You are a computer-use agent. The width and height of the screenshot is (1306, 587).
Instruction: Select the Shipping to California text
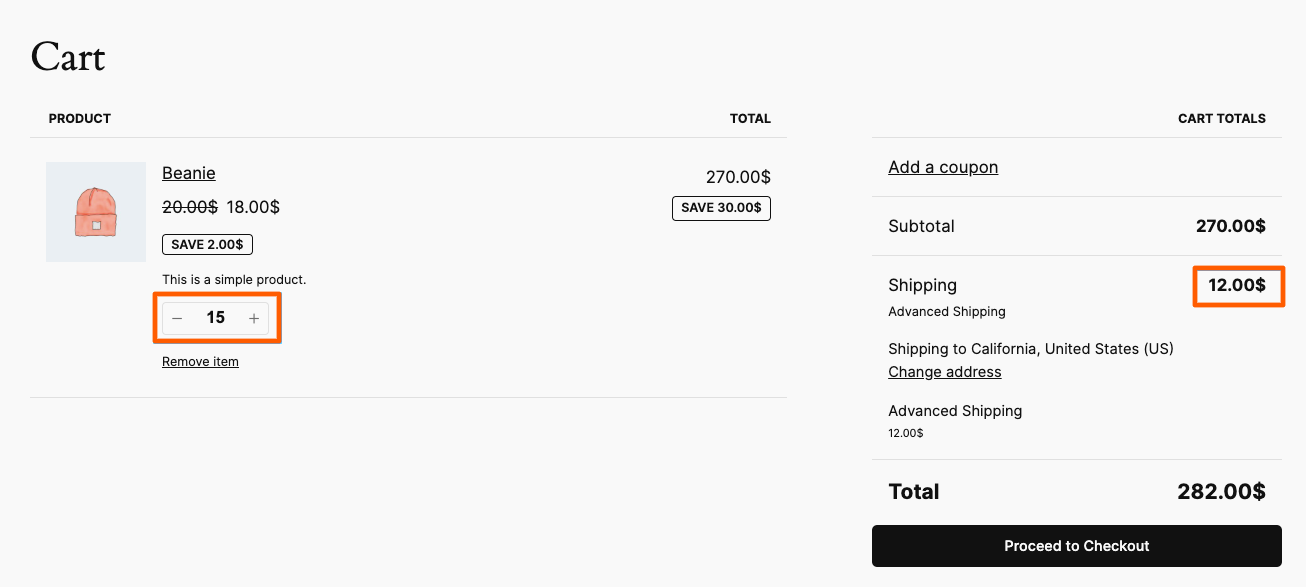point(1031,349)
